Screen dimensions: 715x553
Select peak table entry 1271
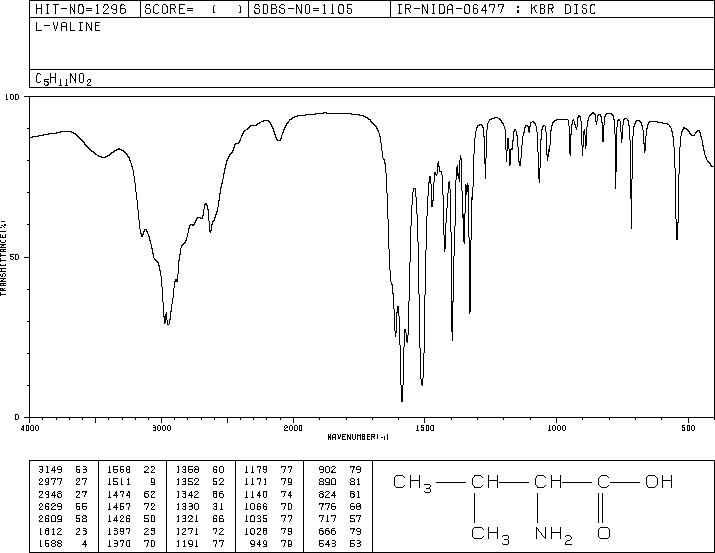coord(187,532)
